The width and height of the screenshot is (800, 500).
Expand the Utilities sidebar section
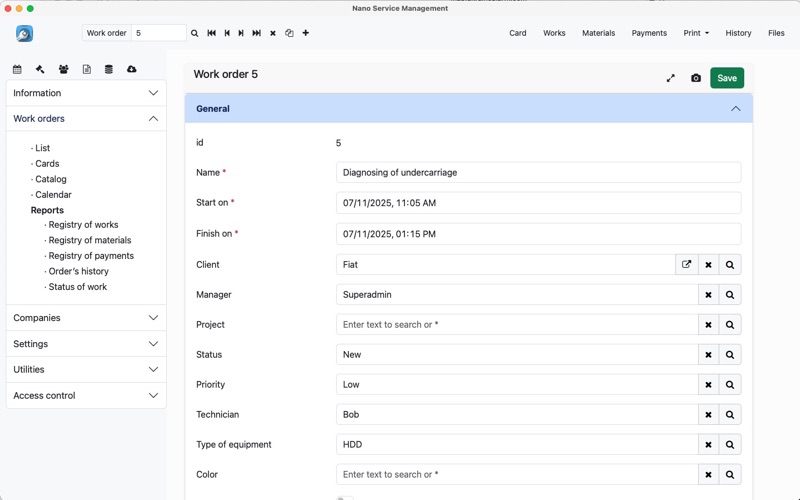(86, 369)
